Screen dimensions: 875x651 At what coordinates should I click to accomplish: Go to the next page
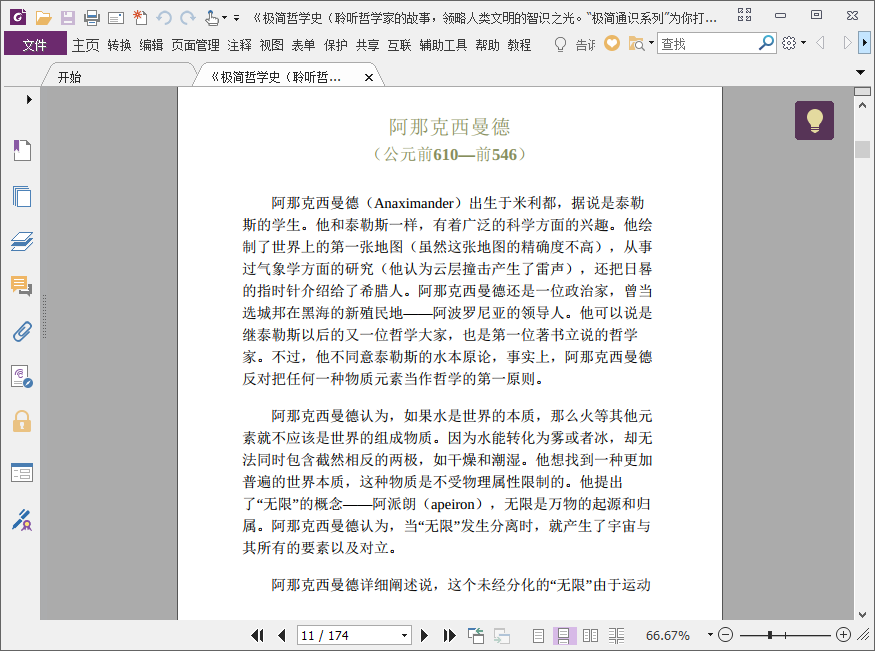(424, 635)
